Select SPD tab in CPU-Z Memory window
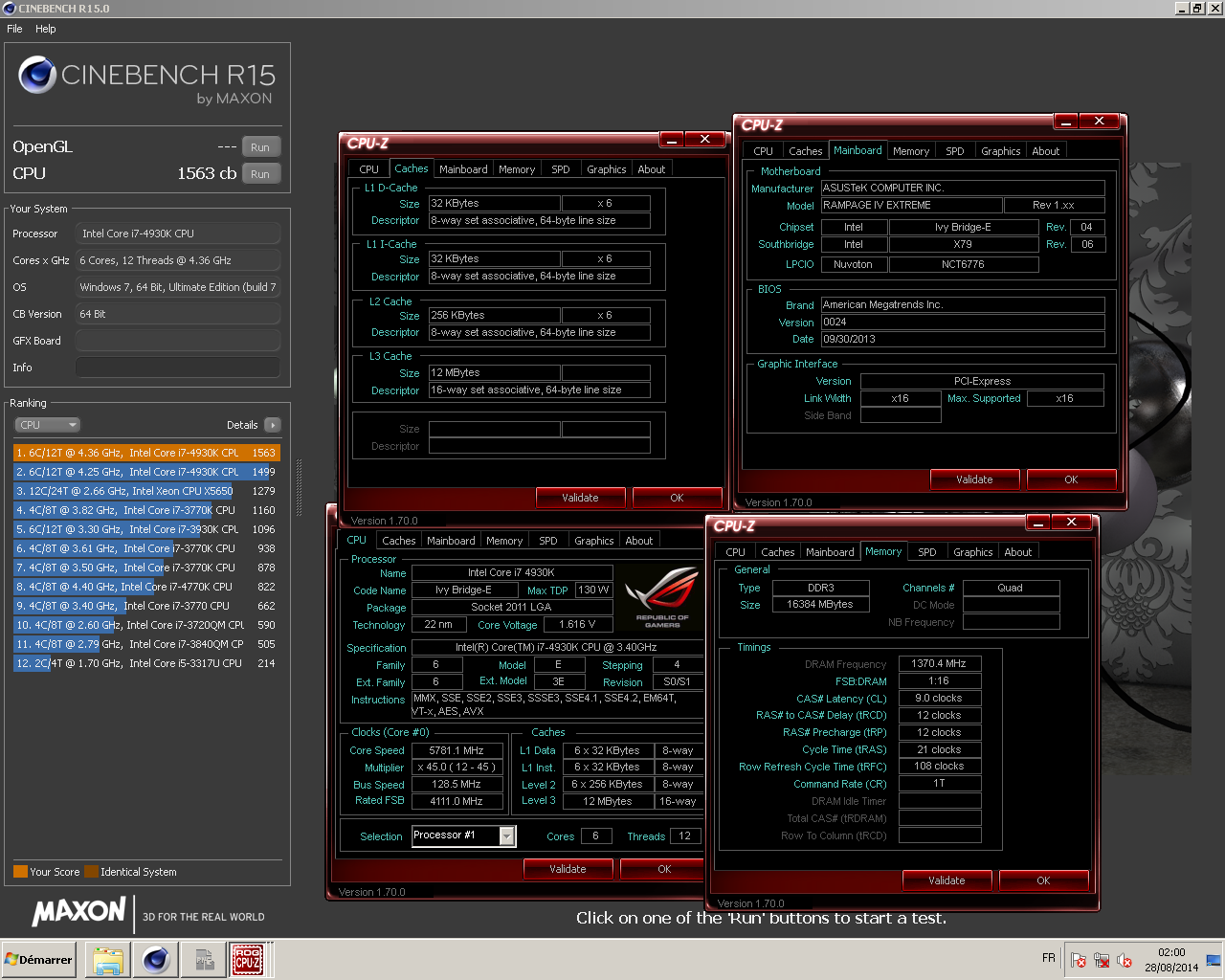Image resolution: width=1225 pixels, height=980 pixels. click(x=927, y=552)
